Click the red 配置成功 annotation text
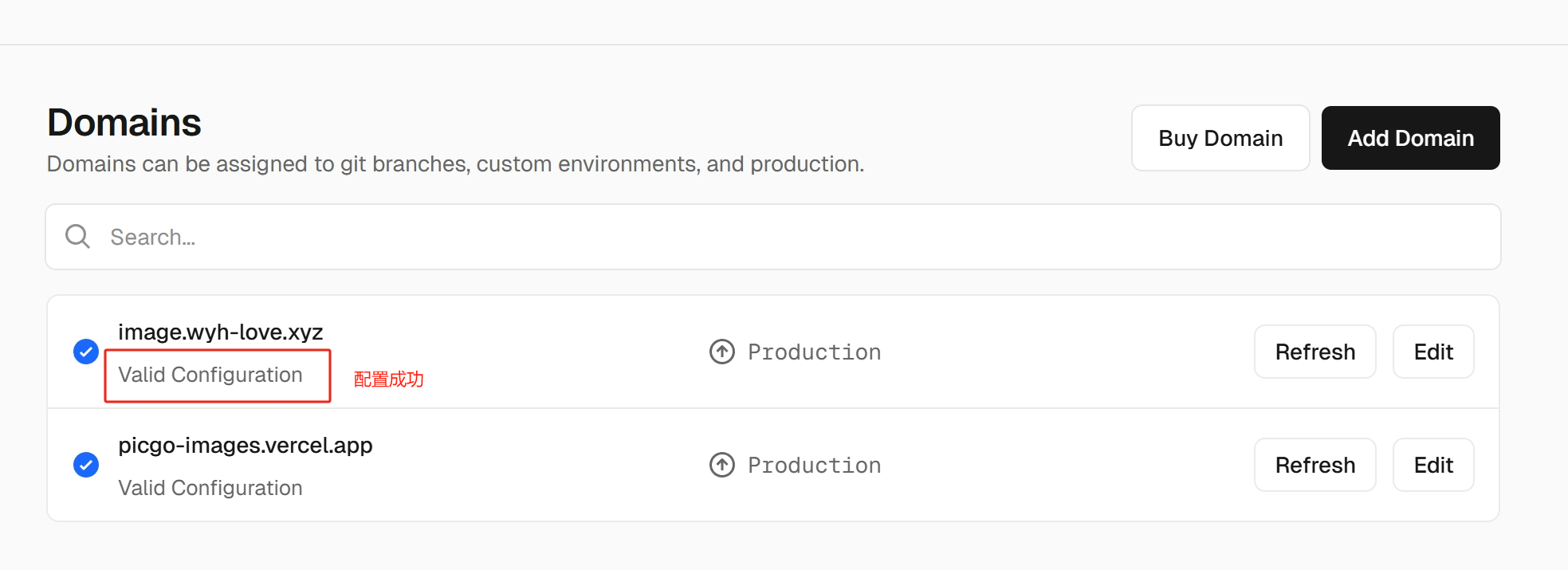 [388, 379]
